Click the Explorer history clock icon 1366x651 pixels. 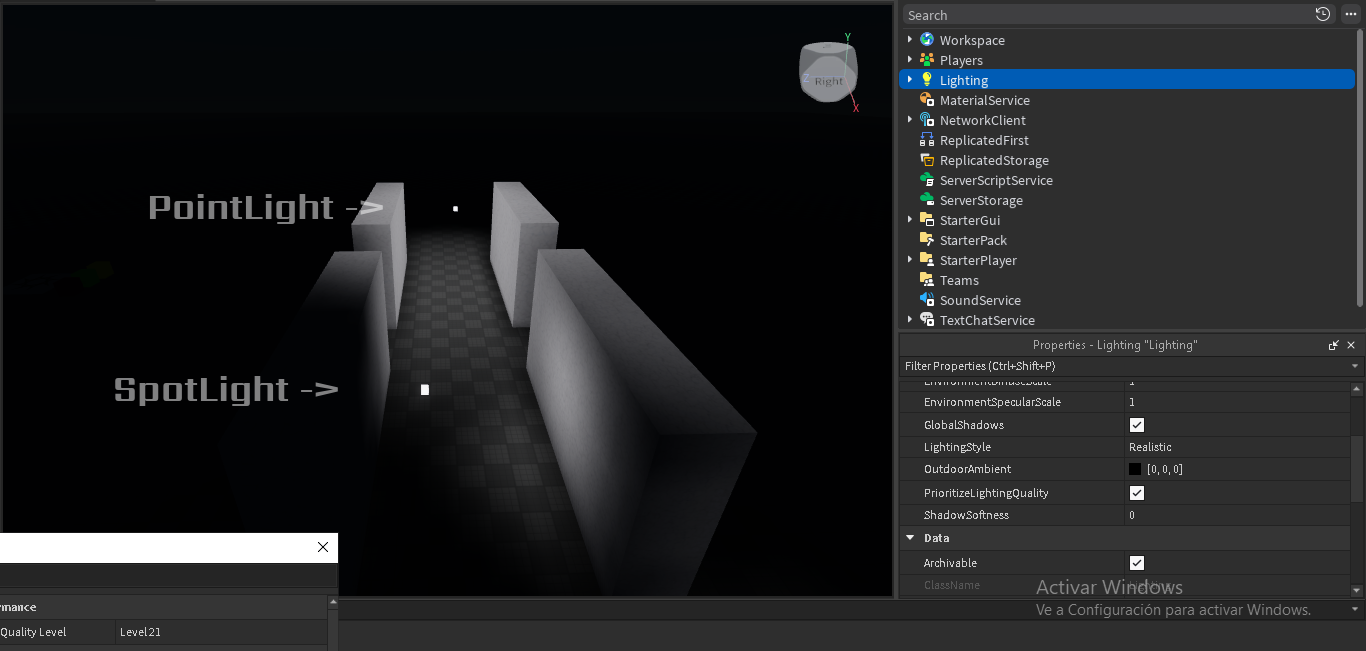coord(1322,14)
